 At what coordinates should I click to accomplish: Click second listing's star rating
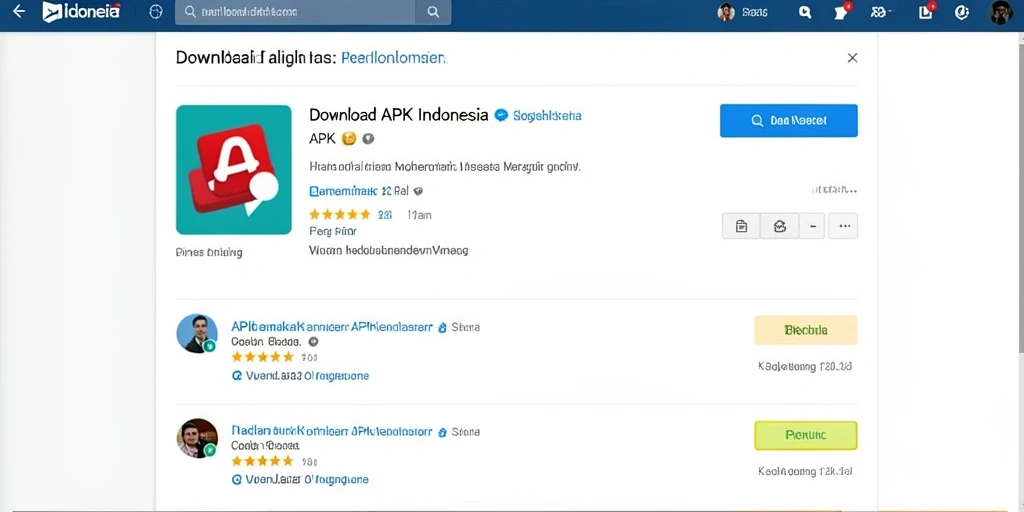pos(263,461)
